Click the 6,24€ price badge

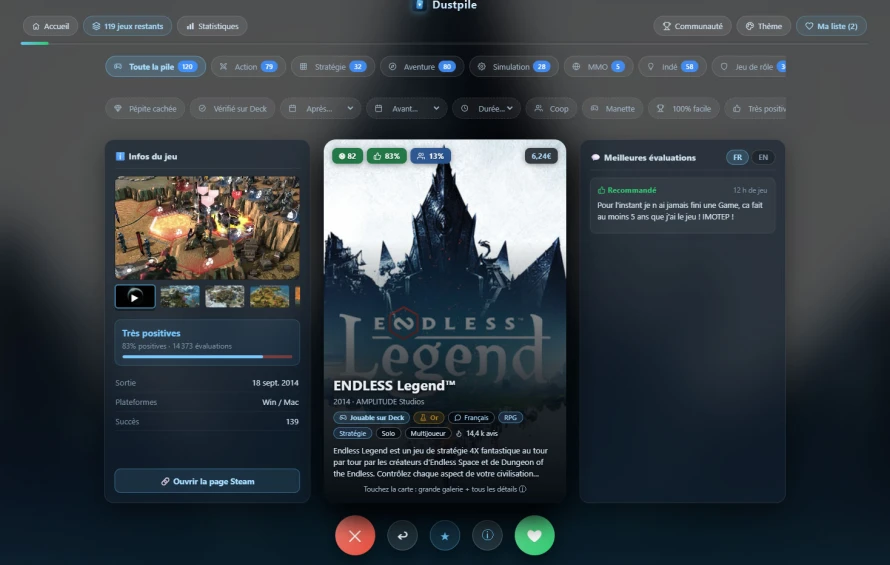point(541,156)
